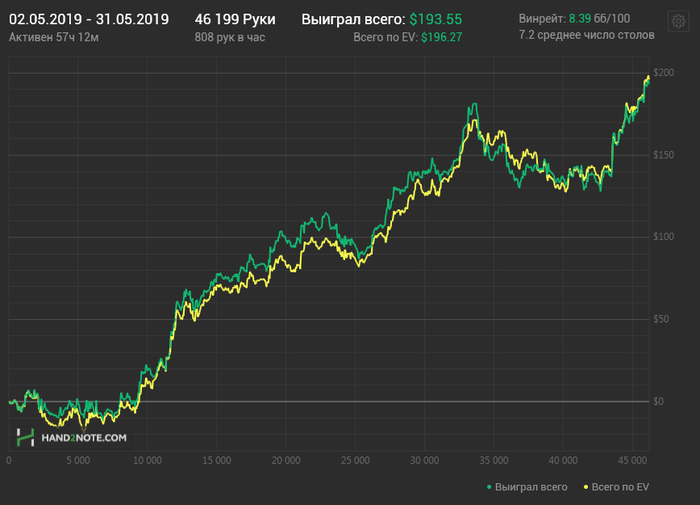Viewport: 700px width, 505px height.
Task: Click the date range 02.05.2019 - 31.05.2019
Action: coord(89,19)
